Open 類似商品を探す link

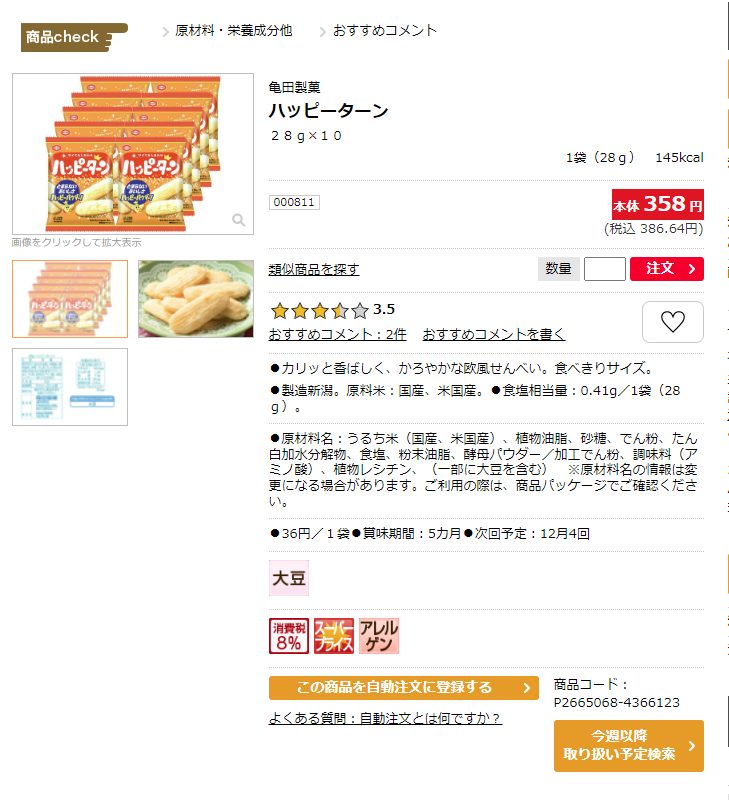click(x=314, y=269)
